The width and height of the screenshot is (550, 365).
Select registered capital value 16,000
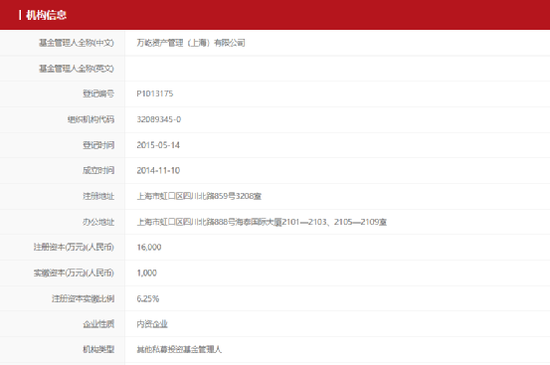149,247
